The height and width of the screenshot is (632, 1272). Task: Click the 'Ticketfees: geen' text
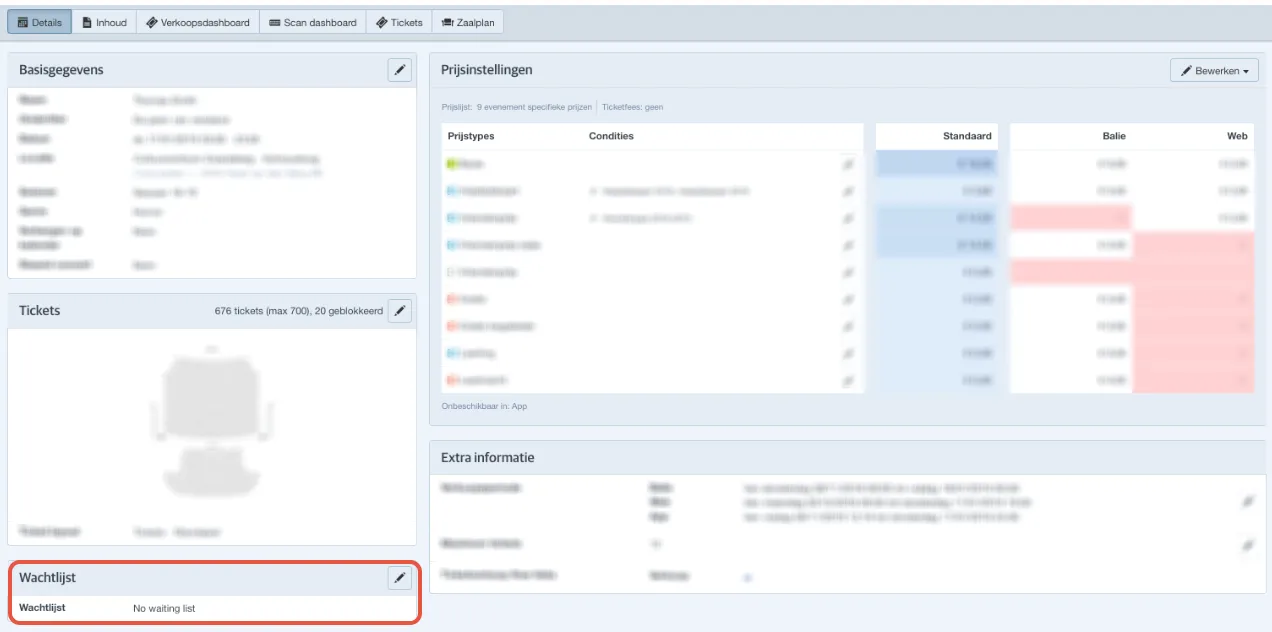(x=632, y=107)
